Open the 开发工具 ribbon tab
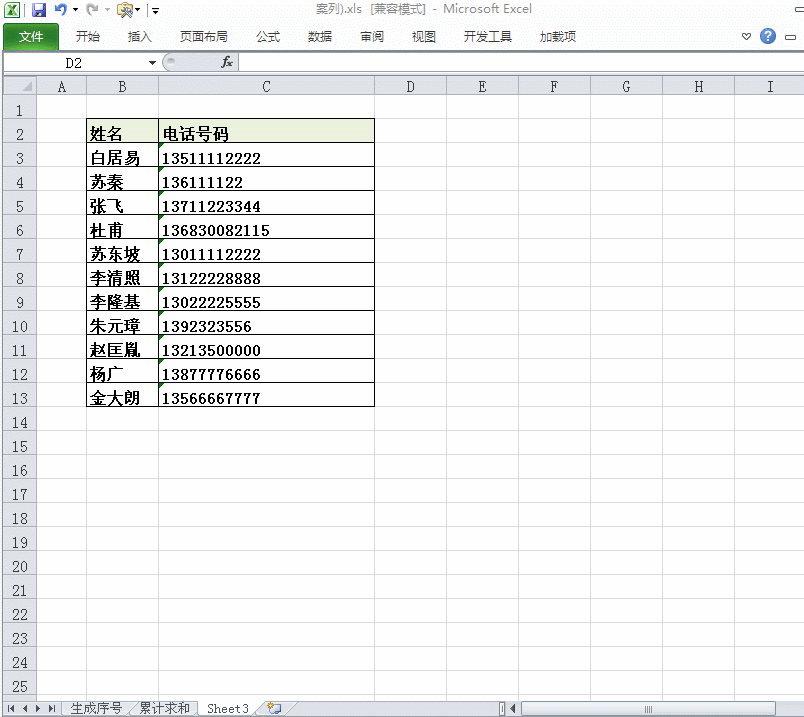 (488, 37)
